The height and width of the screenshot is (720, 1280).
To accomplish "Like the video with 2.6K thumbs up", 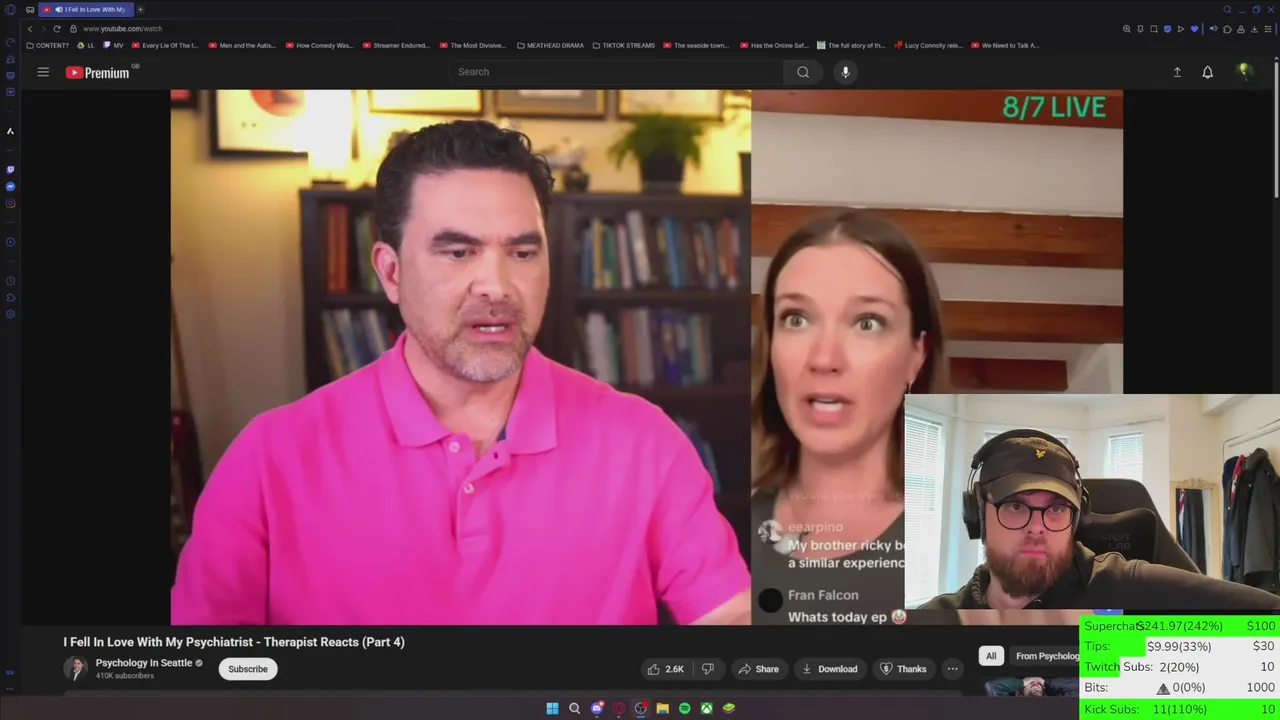I will point(666,669).
